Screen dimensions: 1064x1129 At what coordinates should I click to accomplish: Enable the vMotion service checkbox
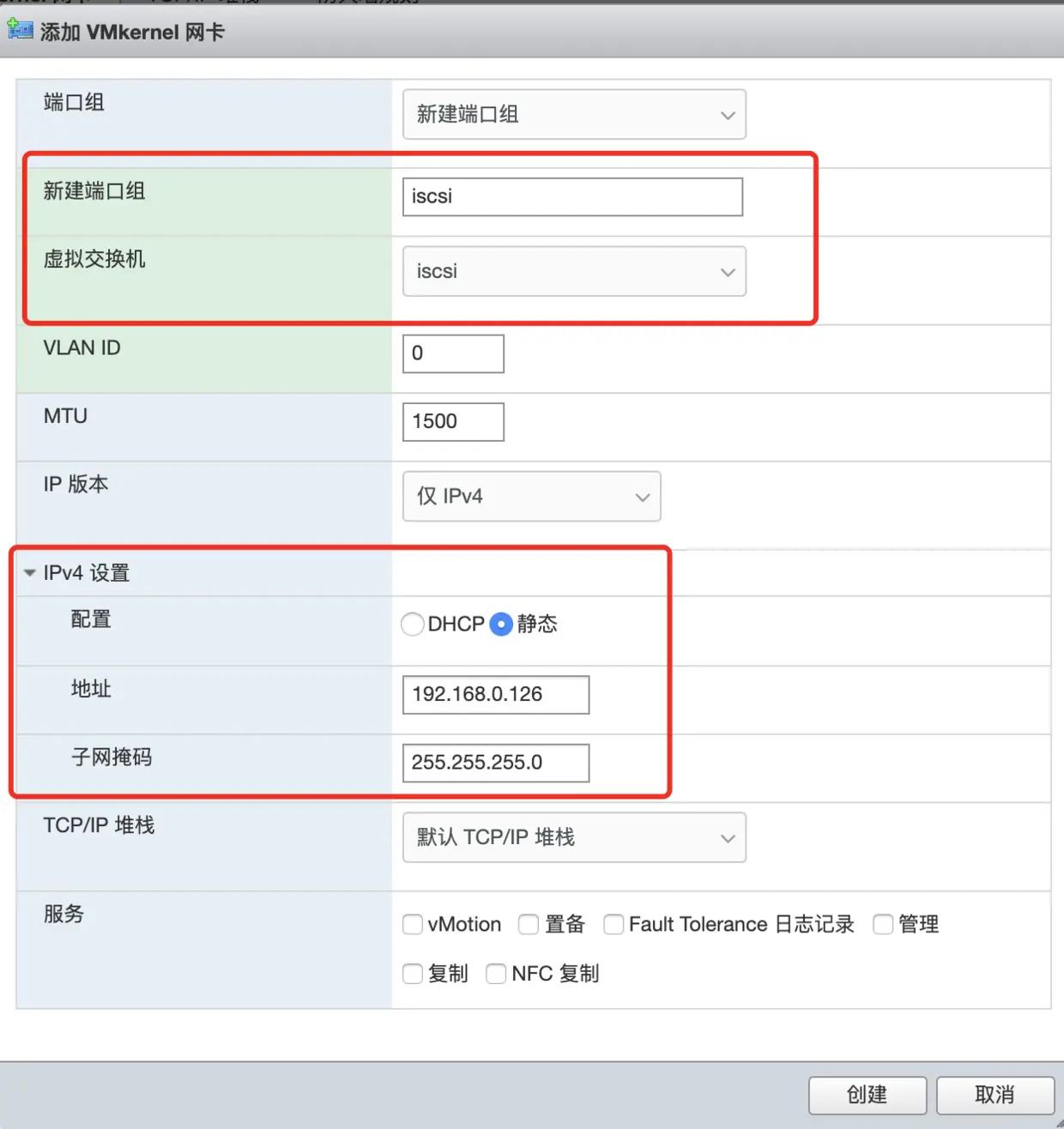click(413, 924)
